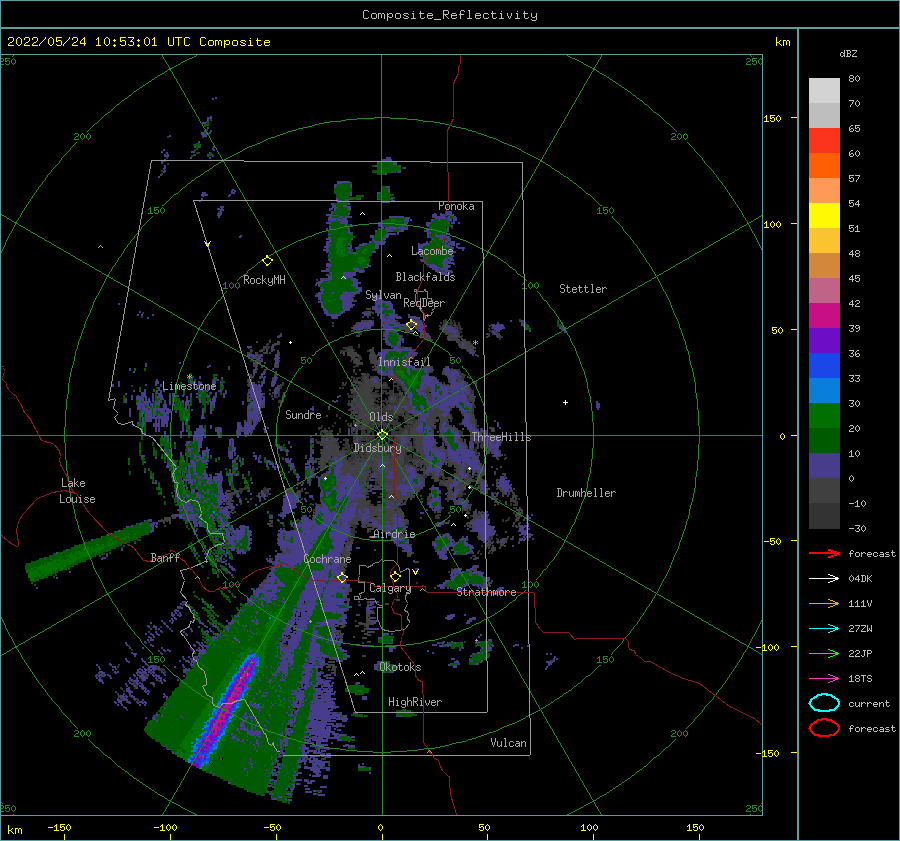900x841 pixels.
Task: Click the Vulcan label
Action: pyautogui.click(x=508, y=743)
